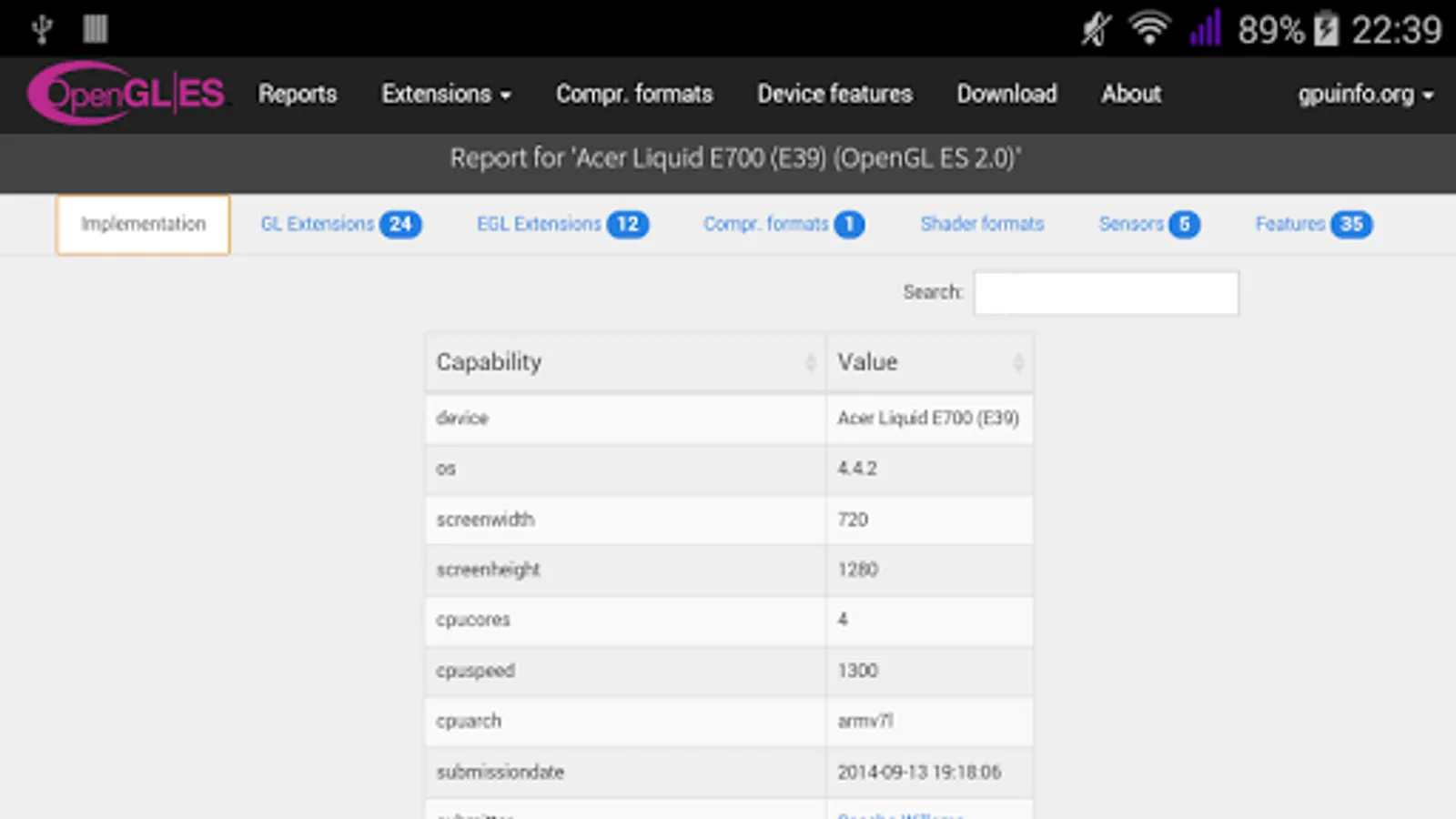Focus the Search input field

tap(1106, 293)
